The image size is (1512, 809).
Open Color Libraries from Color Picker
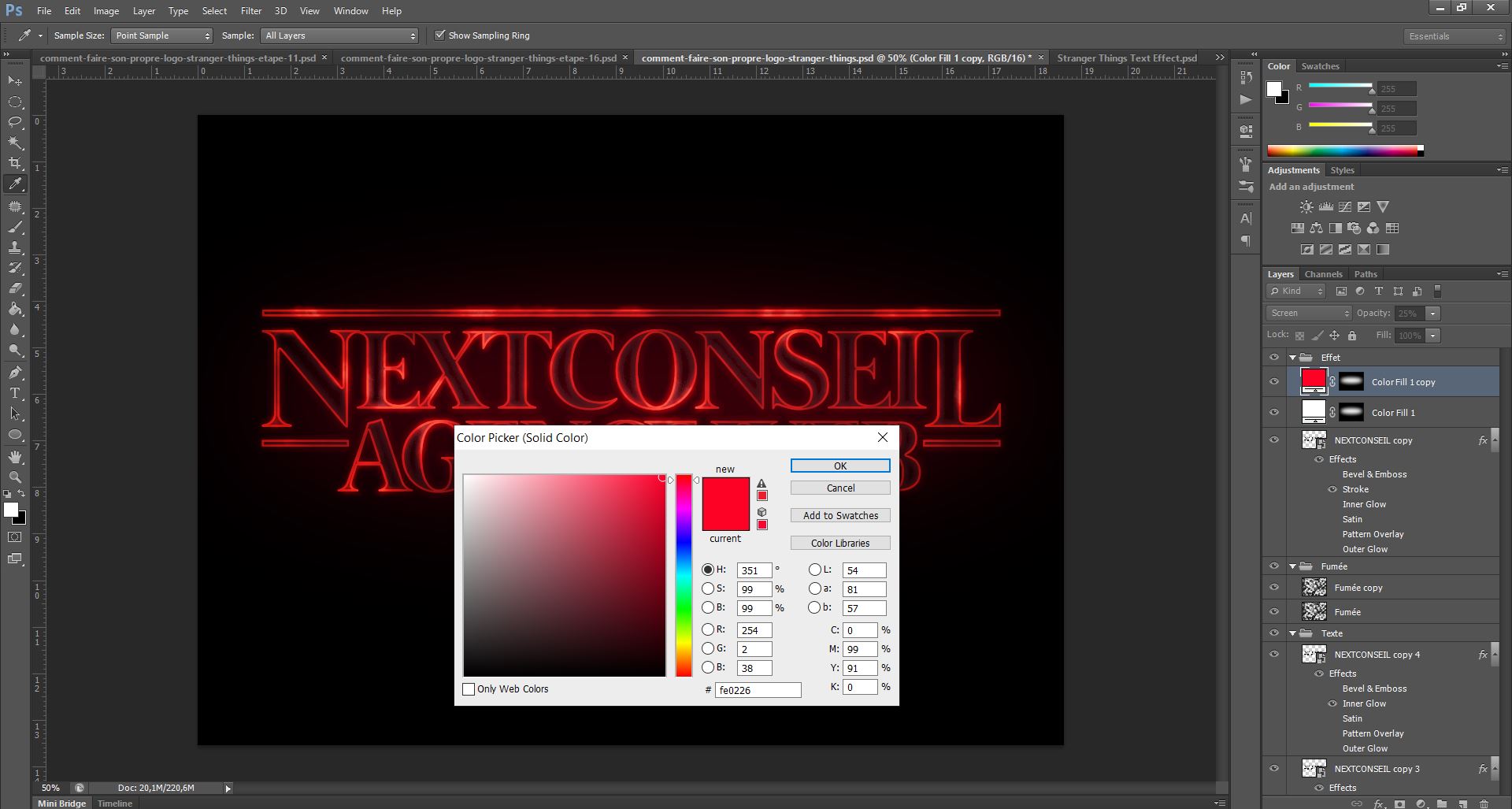(840, 543)
